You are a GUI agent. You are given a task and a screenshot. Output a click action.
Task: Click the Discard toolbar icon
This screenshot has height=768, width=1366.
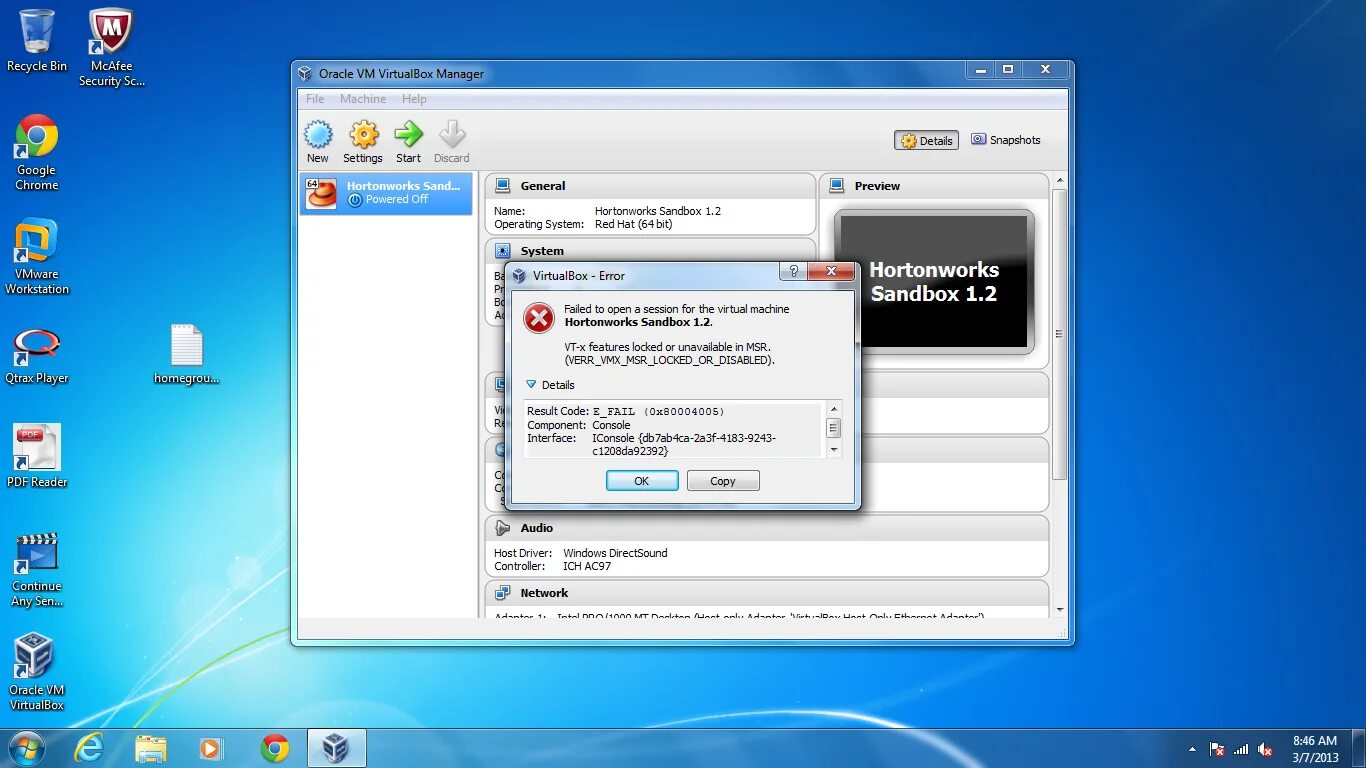click(452, 134)
